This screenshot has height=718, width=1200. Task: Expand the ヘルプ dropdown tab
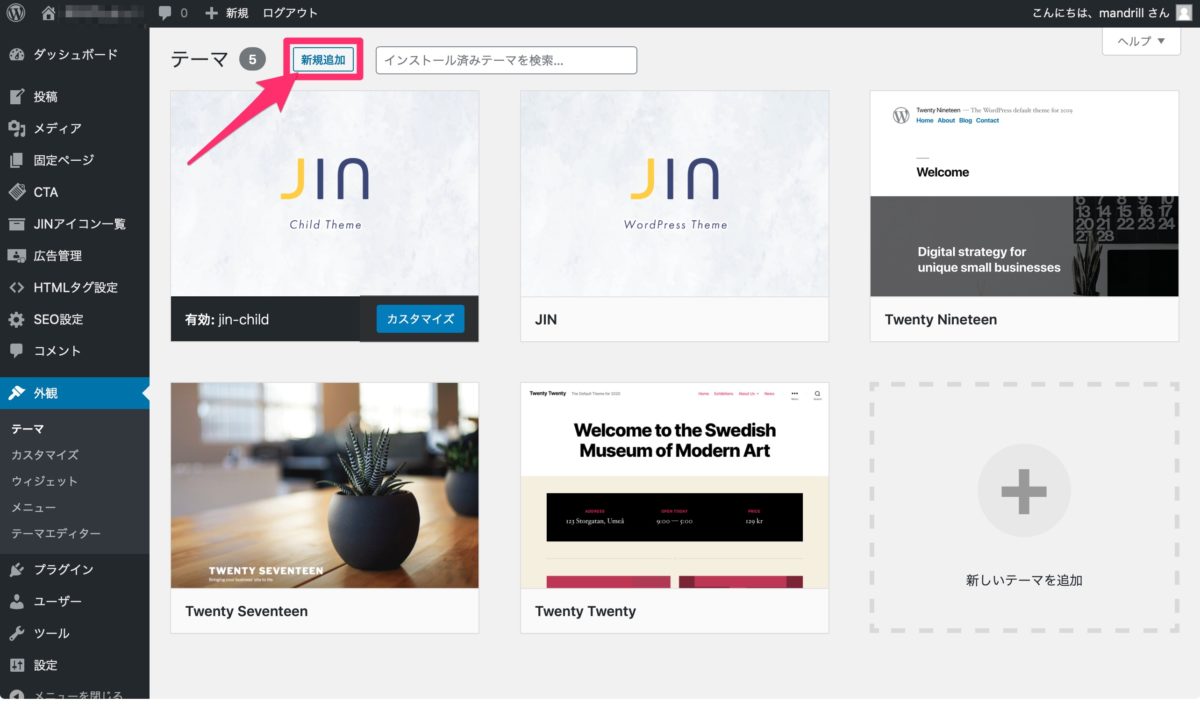[x=1141, y=41]
